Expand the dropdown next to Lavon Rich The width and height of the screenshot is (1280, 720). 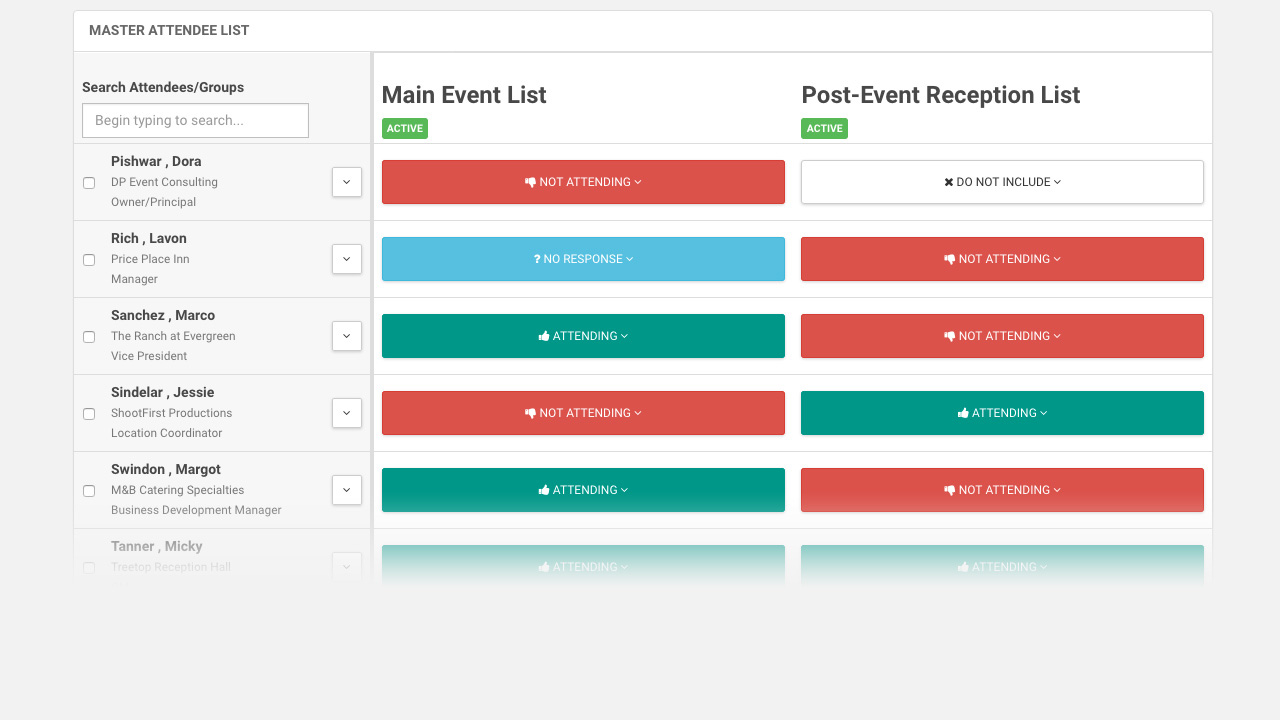tap(347, 259)
